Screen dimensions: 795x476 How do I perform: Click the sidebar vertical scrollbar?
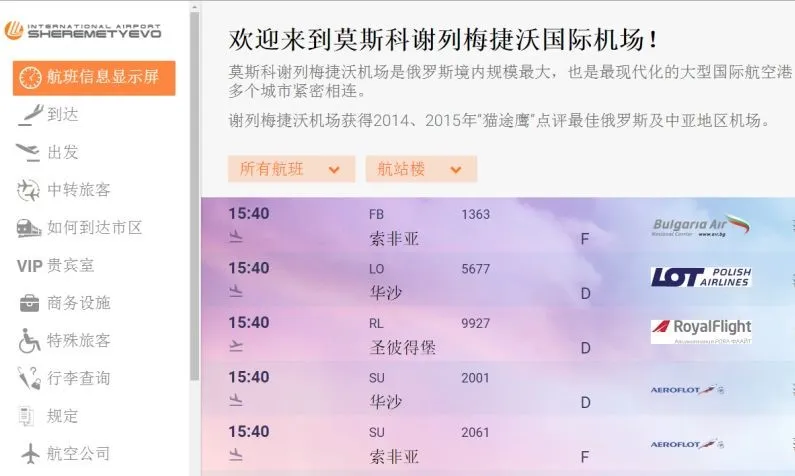[x=195, y=200]
